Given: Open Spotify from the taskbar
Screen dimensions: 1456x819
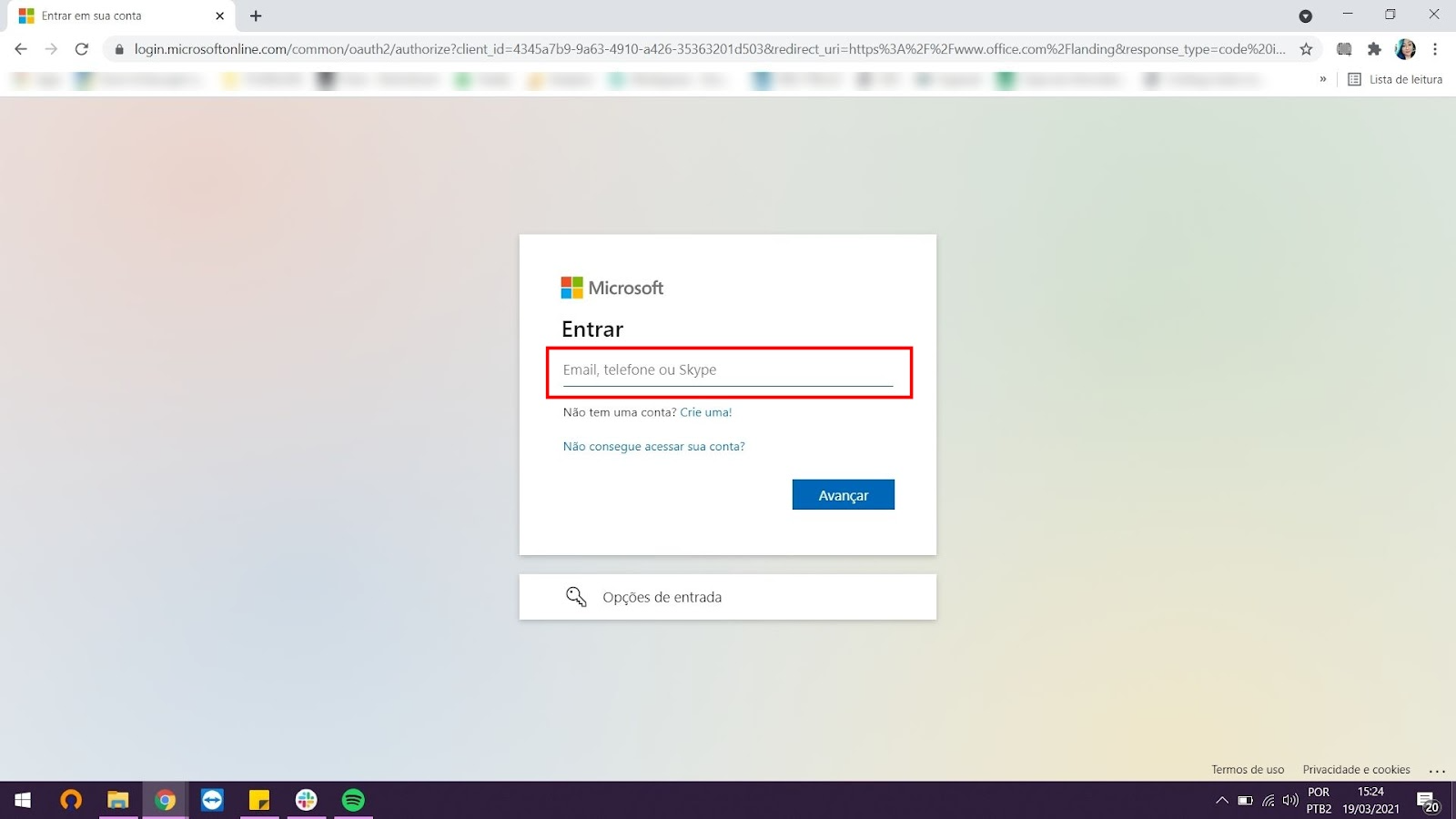Looking at the screenshot, I should click(x=353, y=800).
